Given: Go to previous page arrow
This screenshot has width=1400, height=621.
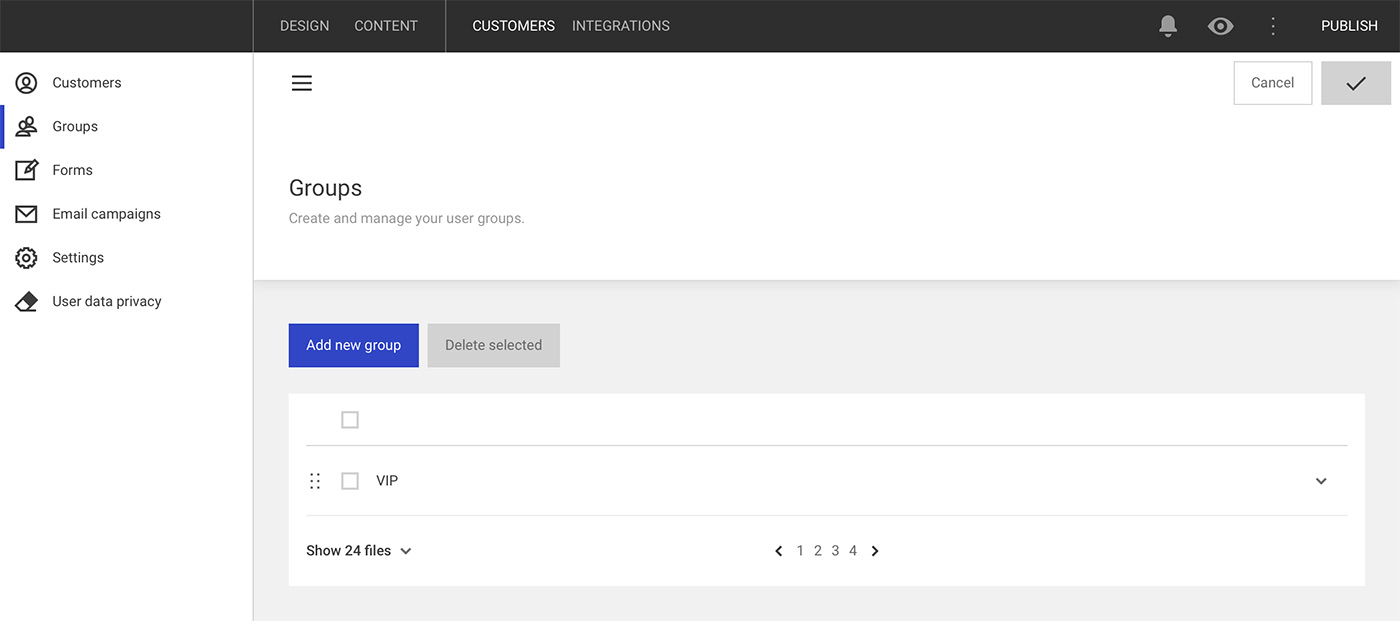Looking at the screenshot, I should pyautogui.click(x=779, y=551).
